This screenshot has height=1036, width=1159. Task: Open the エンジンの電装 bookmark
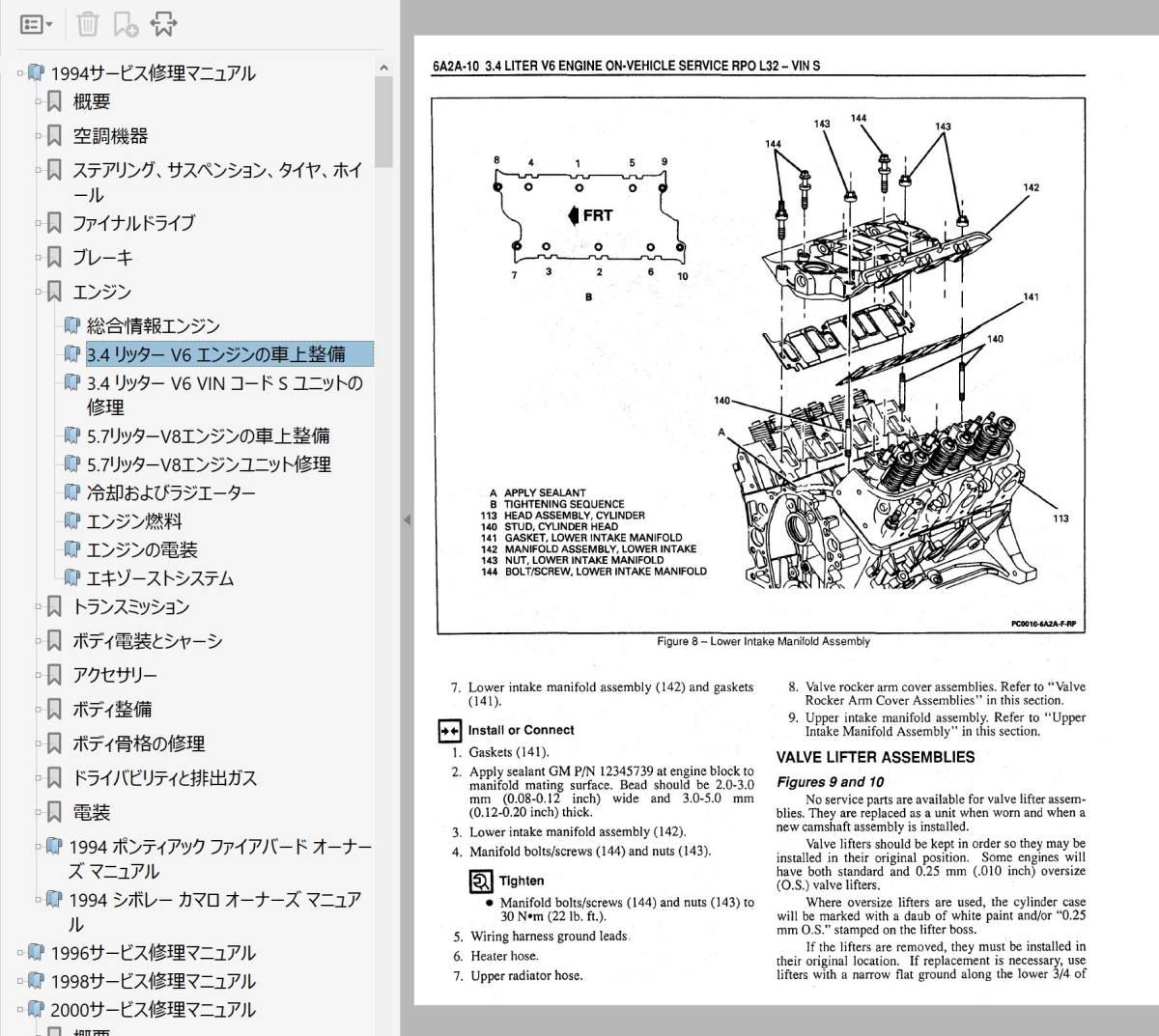coord(142,550)
